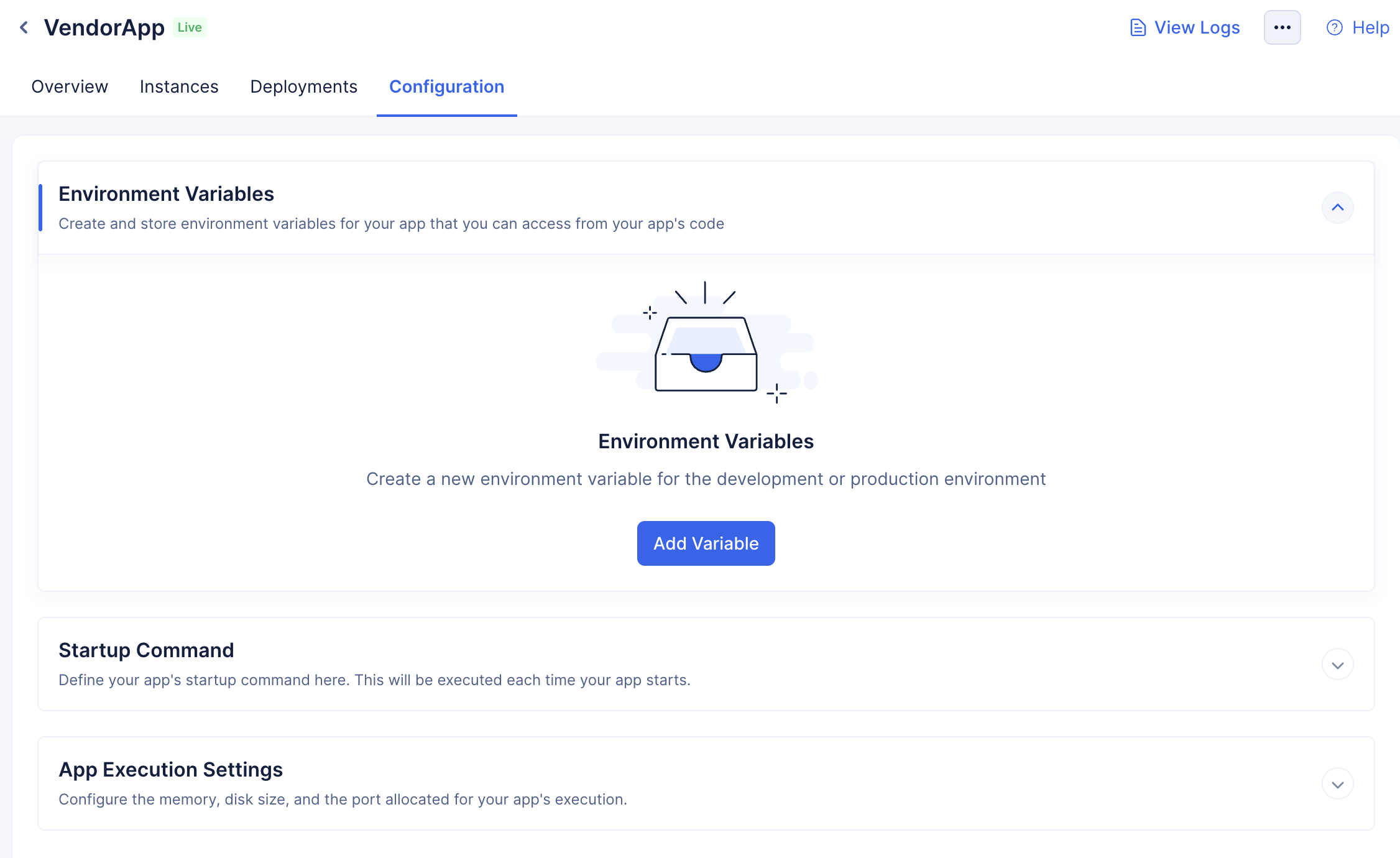Click the Environment Variables section header title
The image size is (1400, 858).
166,194
